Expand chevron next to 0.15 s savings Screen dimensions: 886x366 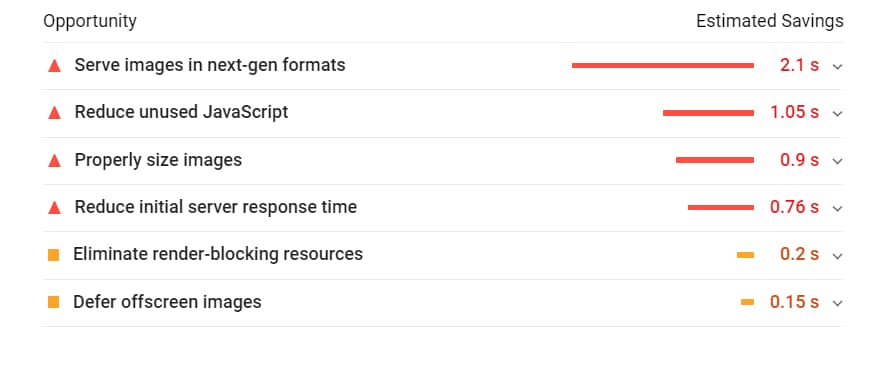tap(837, 303)
